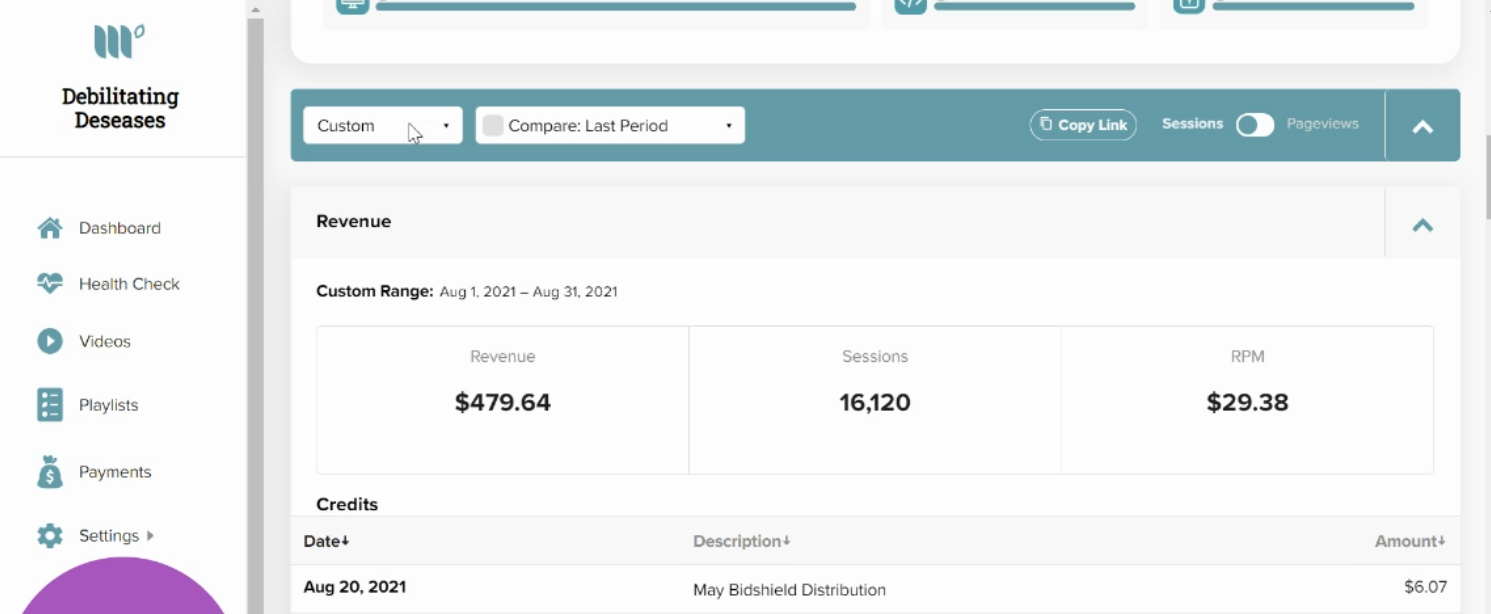Click the sidebar vertical scrollbar thumb
Viewport: 1491px width, 614px height.
tap(255, 316)
